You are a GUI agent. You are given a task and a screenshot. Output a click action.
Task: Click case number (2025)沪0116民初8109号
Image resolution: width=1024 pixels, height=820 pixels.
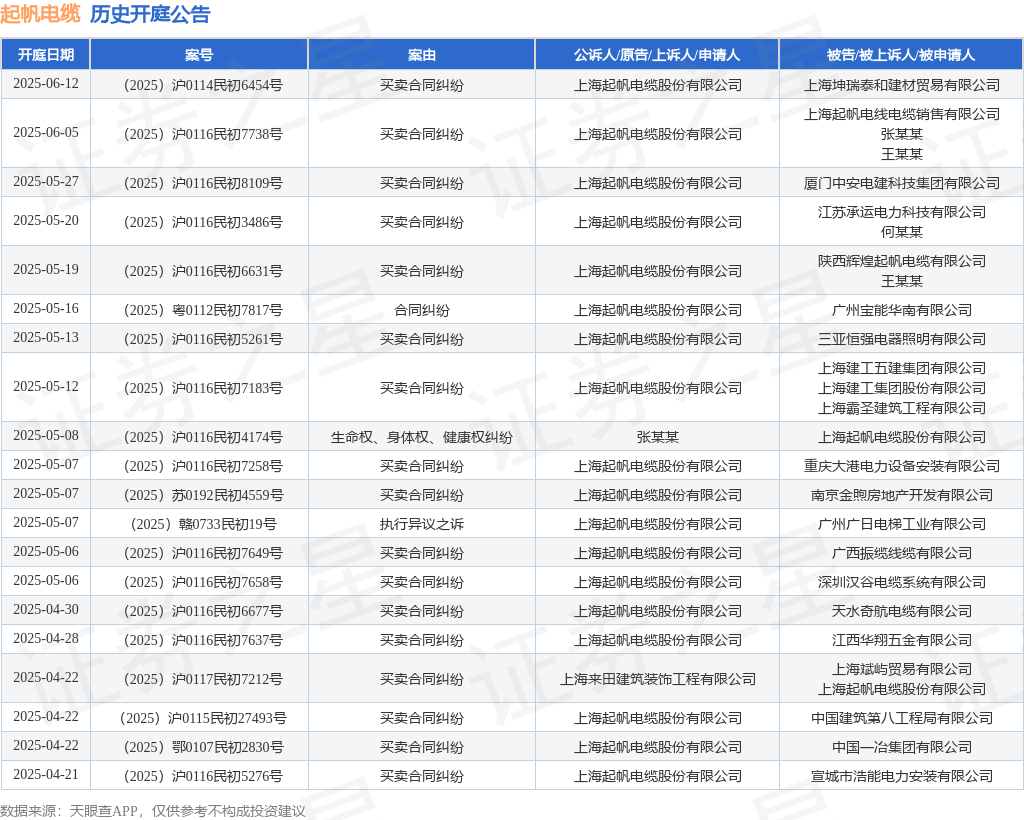point(202,183)
